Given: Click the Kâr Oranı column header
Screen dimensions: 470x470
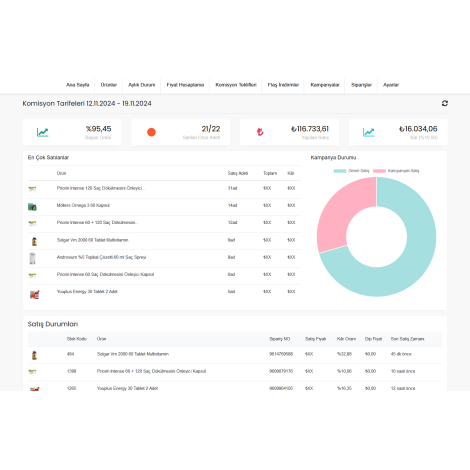Looking at the screenshot, I should pyautogui.click(x=346, y=339).
